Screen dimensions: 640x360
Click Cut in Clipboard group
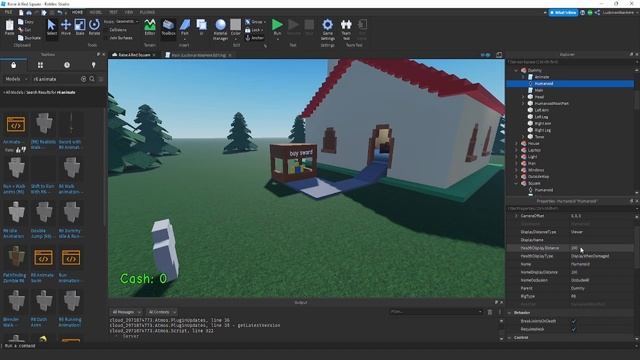pos(25,30)
